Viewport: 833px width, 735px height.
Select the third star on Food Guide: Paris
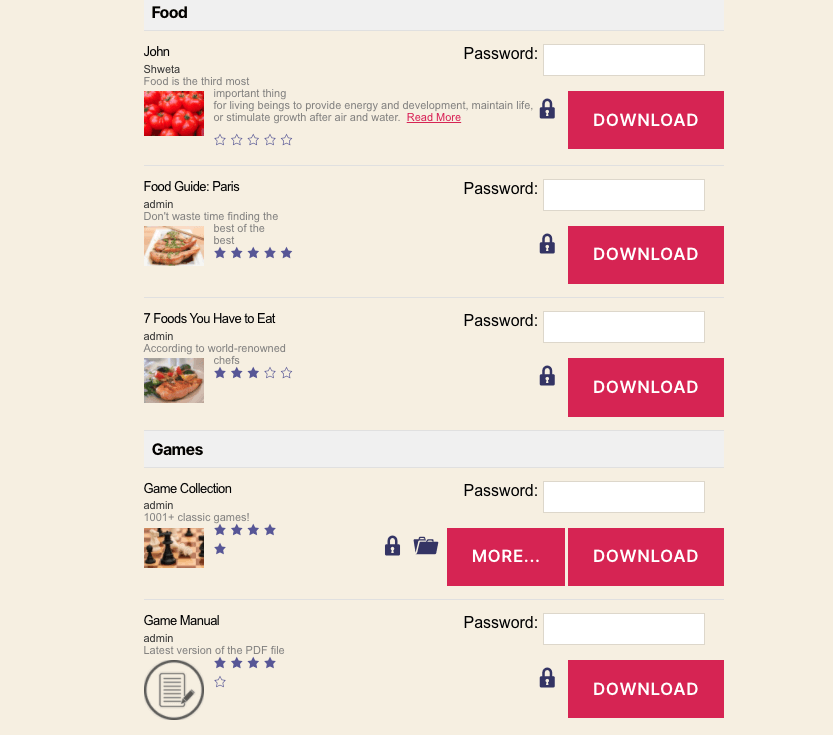(253, 253)
